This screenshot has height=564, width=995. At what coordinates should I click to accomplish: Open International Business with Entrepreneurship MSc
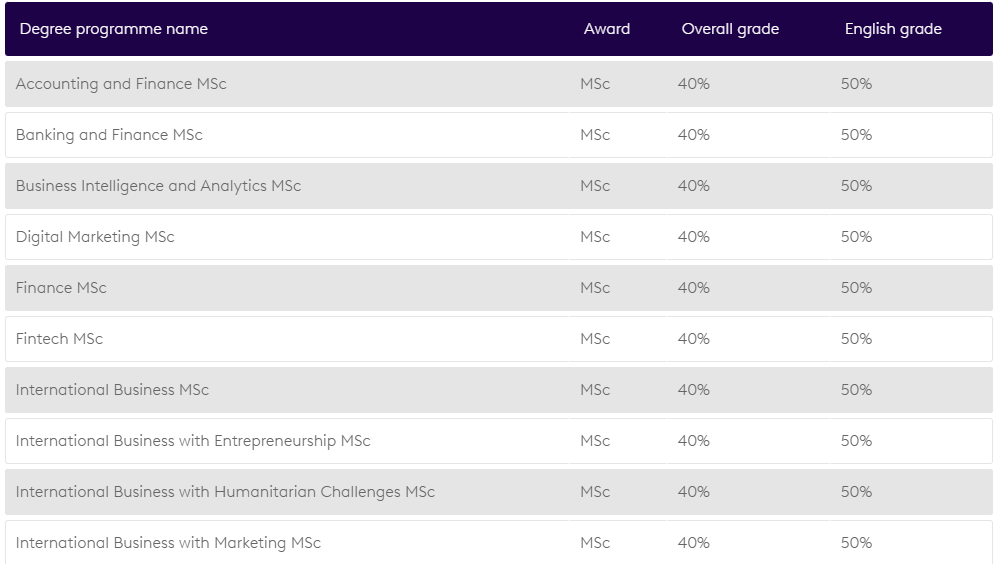click(193, 441)
